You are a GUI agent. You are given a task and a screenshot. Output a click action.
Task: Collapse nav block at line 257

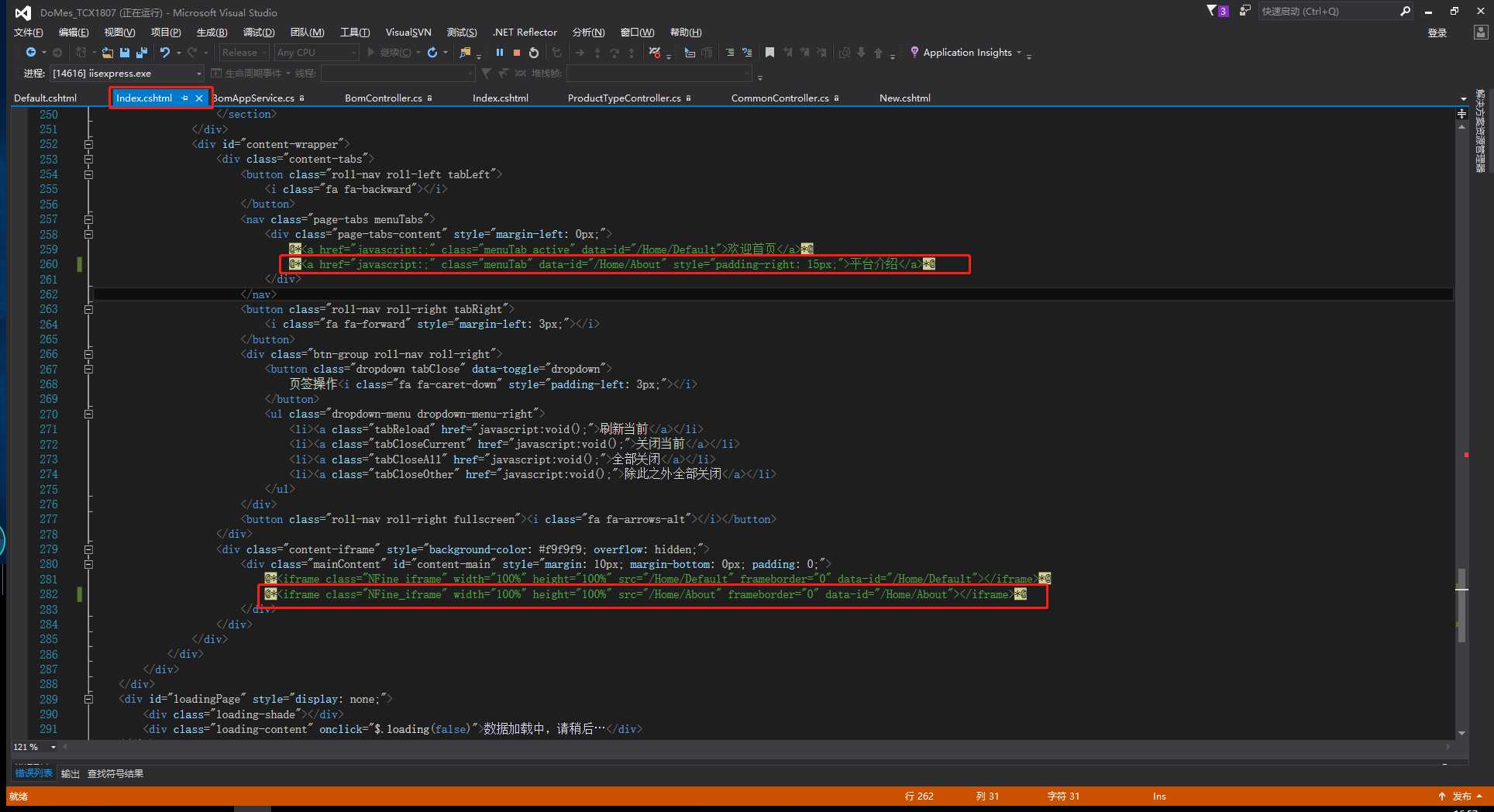88,219
